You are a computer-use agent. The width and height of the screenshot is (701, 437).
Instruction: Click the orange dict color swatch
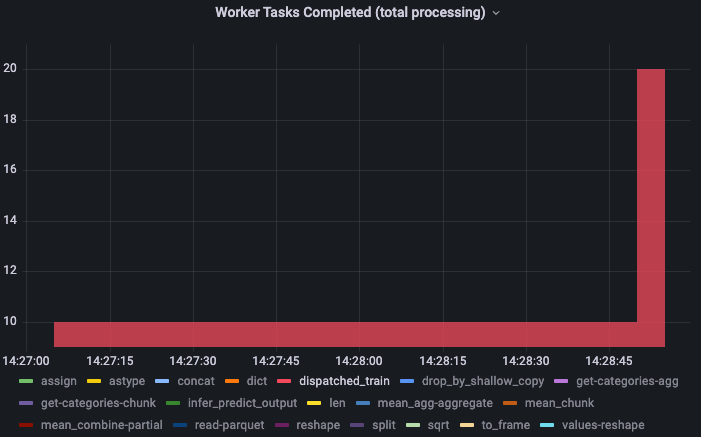[232, 381]
